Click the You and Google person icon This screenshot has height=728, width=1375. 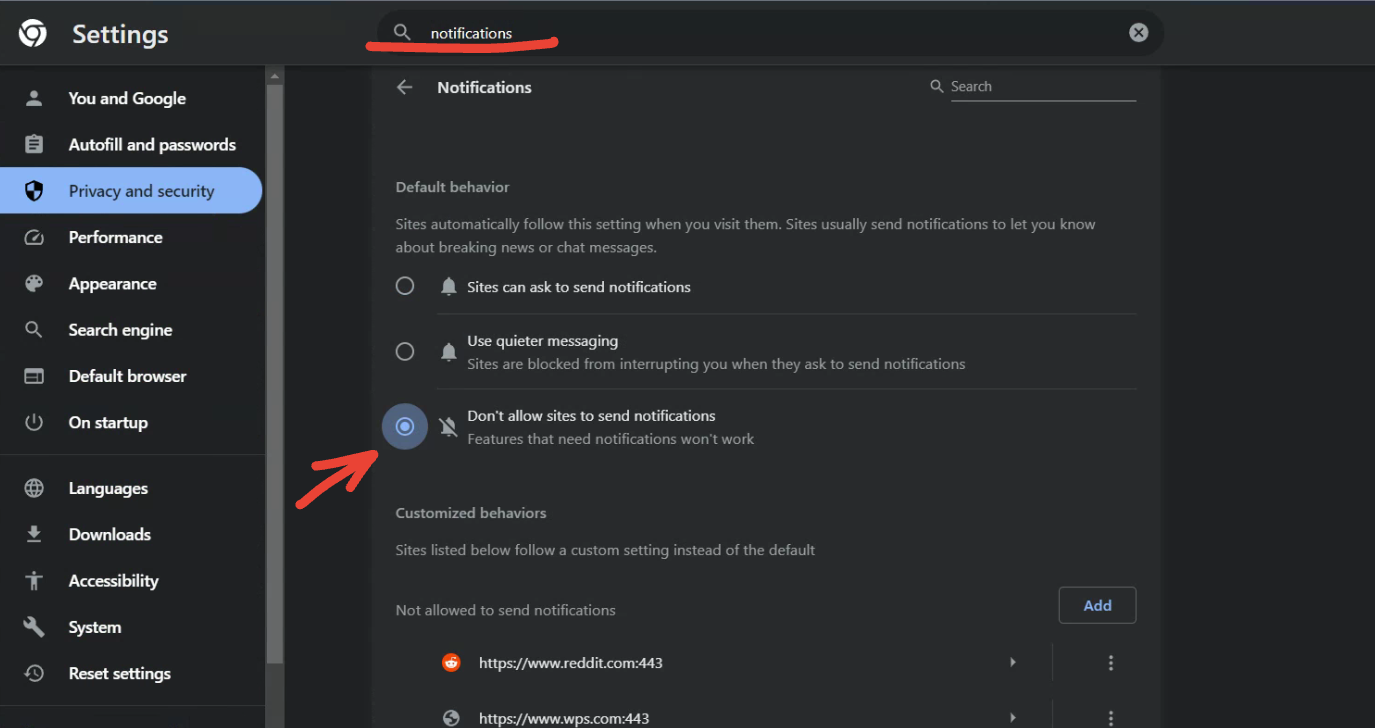34,98
